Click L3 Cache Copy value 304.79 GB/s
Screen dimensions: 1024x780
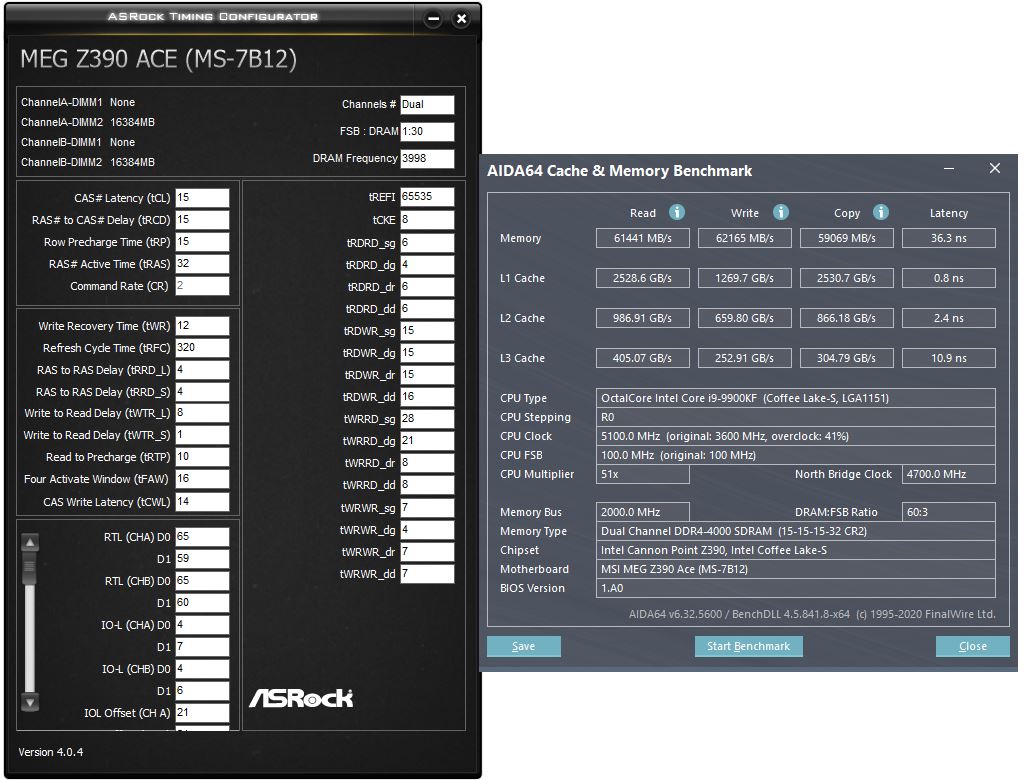point(846,358)
